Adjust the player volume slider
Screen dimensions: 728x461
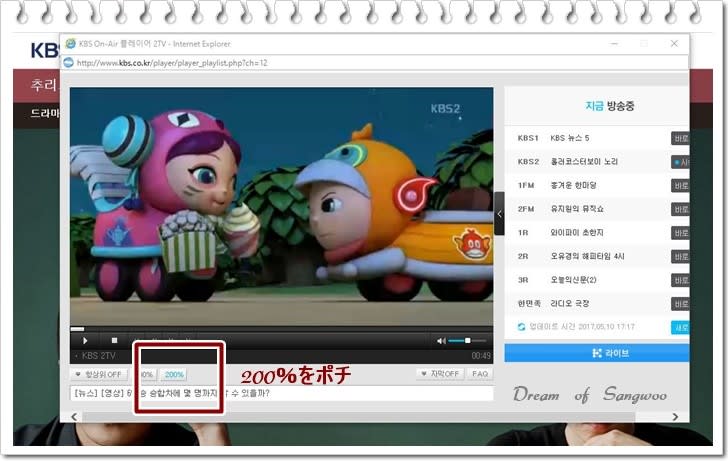[x=467, y=341]
